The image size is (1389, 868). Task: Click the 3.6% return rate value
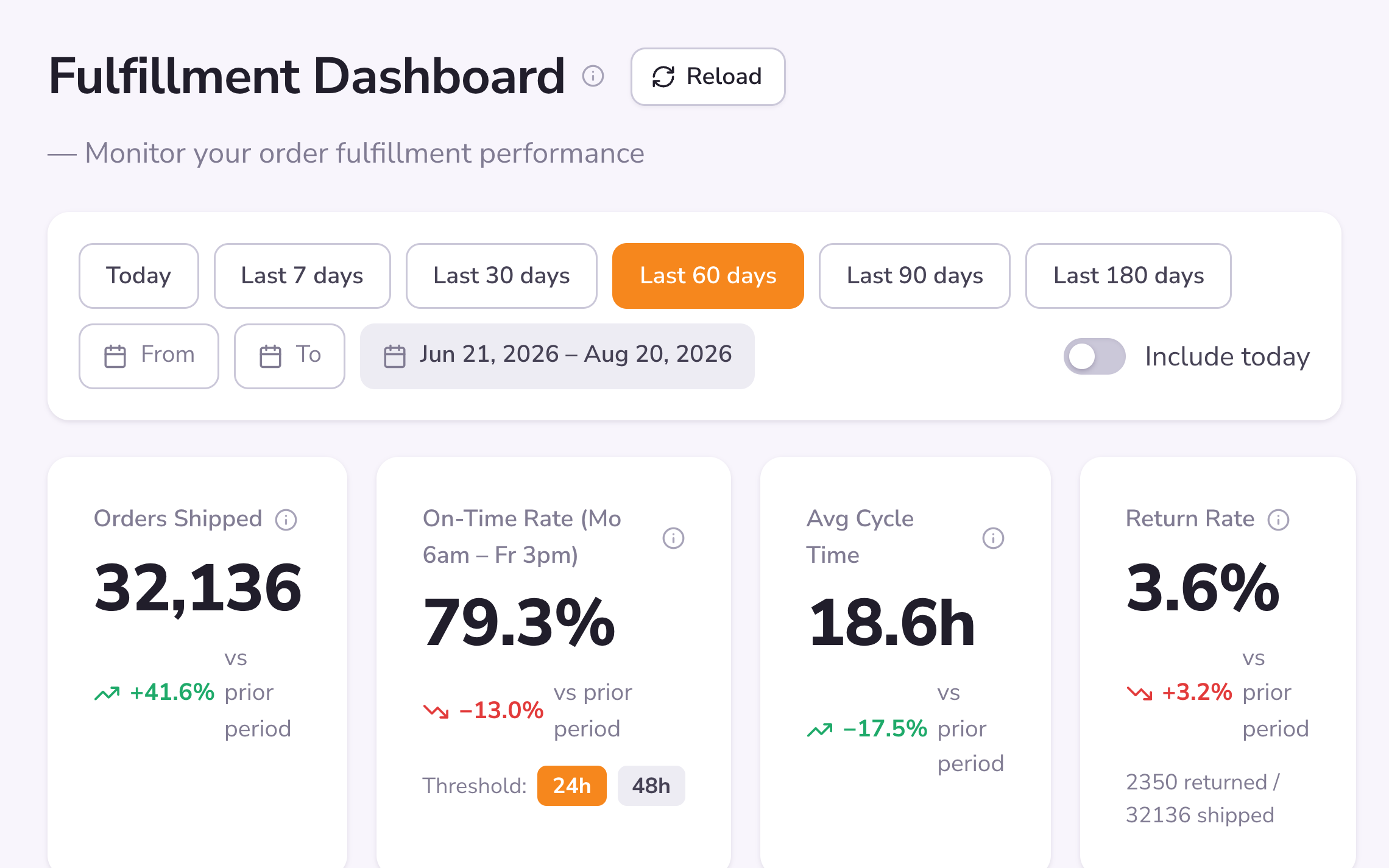[x=1203, y=588]
